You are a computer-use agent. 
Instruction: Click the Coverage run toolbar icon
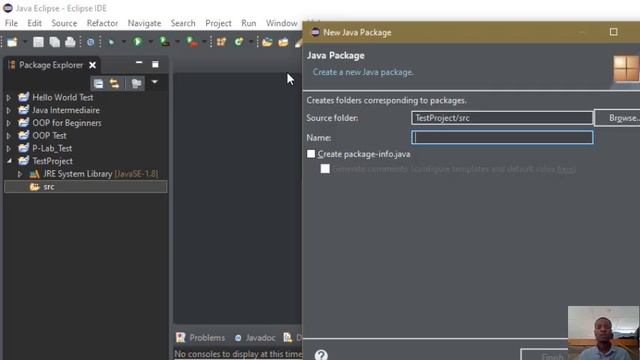[x=164, y=42]
